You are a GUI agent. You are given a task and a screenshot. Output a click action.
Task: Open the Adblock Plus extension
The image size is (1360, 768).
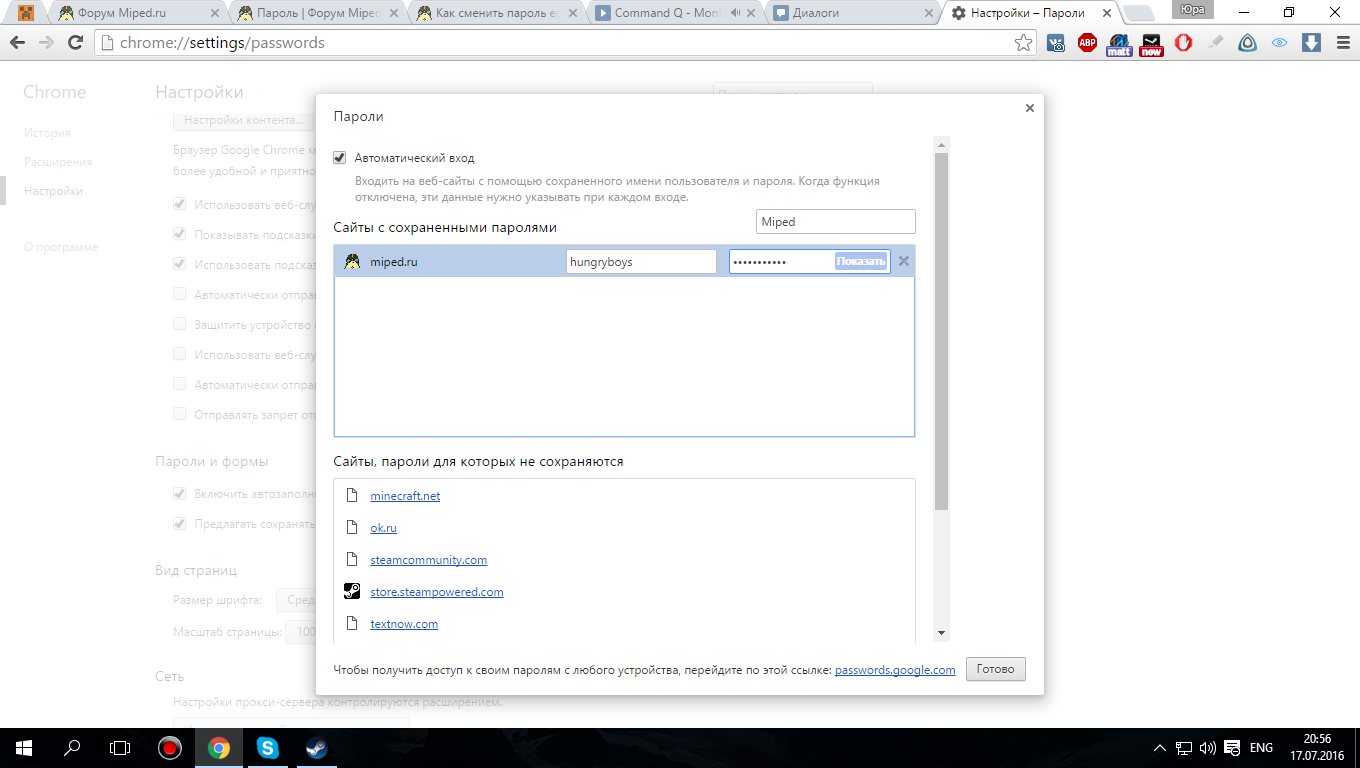(x=1087, y=43)
